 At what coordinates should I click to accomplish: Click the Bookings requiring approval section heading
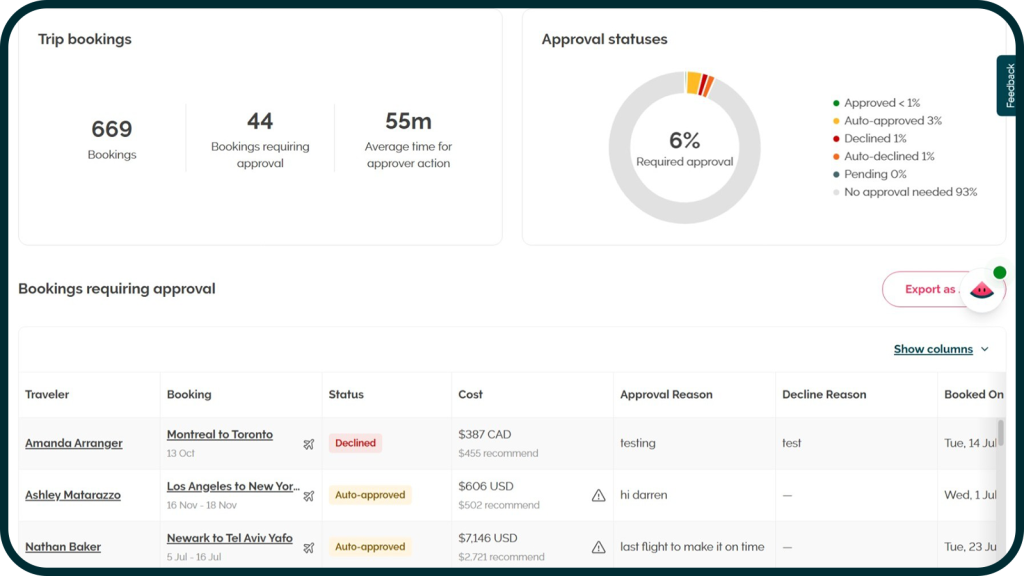tap(117, 289)
